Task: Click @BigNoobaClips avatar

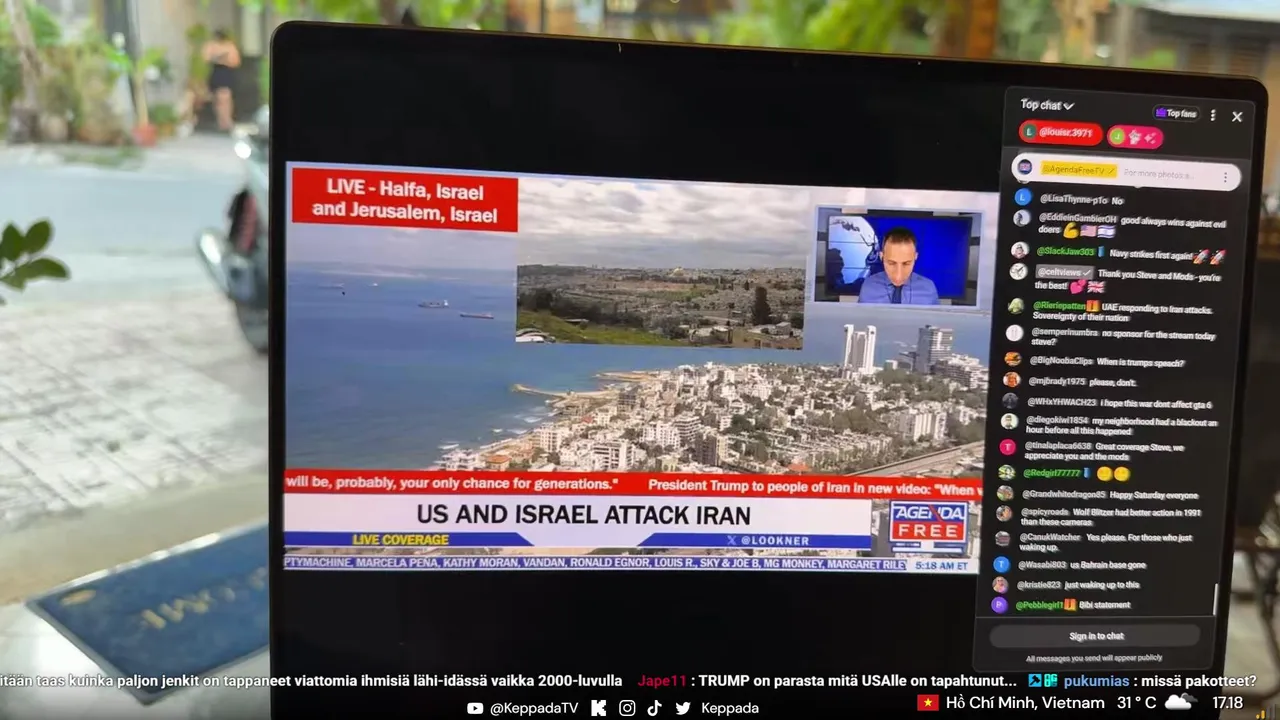Action: click(1013, 359)
